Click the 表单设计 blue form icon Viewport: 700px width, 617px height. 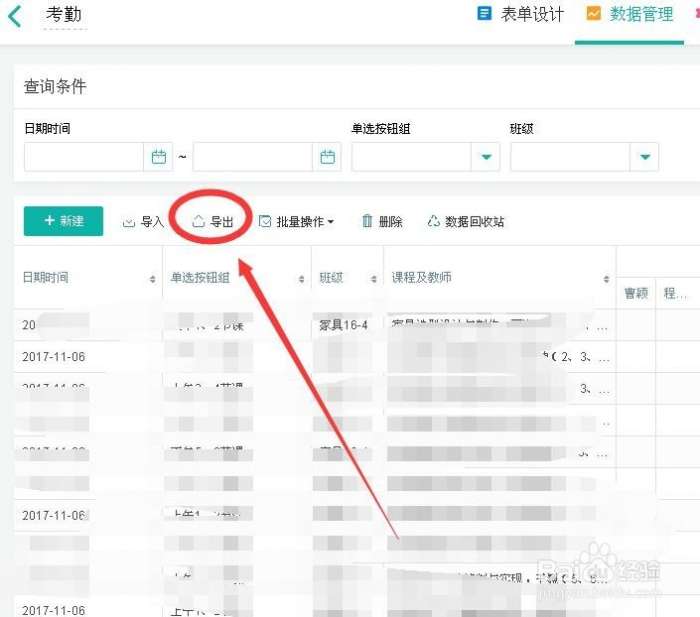click(x=484, y=13)
